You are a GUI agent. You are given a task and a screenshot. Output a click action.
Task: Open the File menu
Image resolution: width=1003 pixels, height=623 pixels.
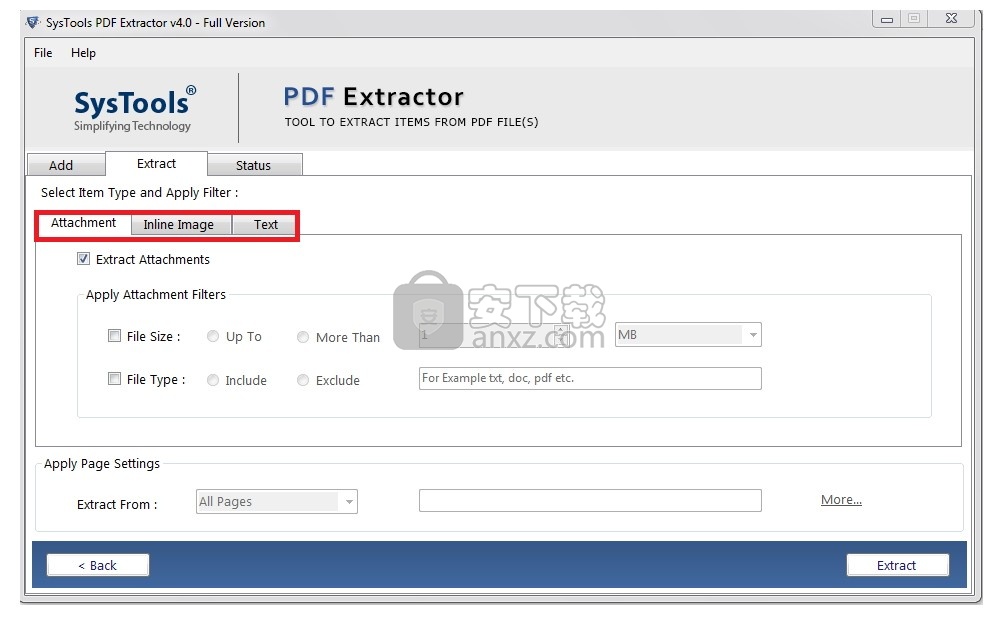(x=43, y=52)
